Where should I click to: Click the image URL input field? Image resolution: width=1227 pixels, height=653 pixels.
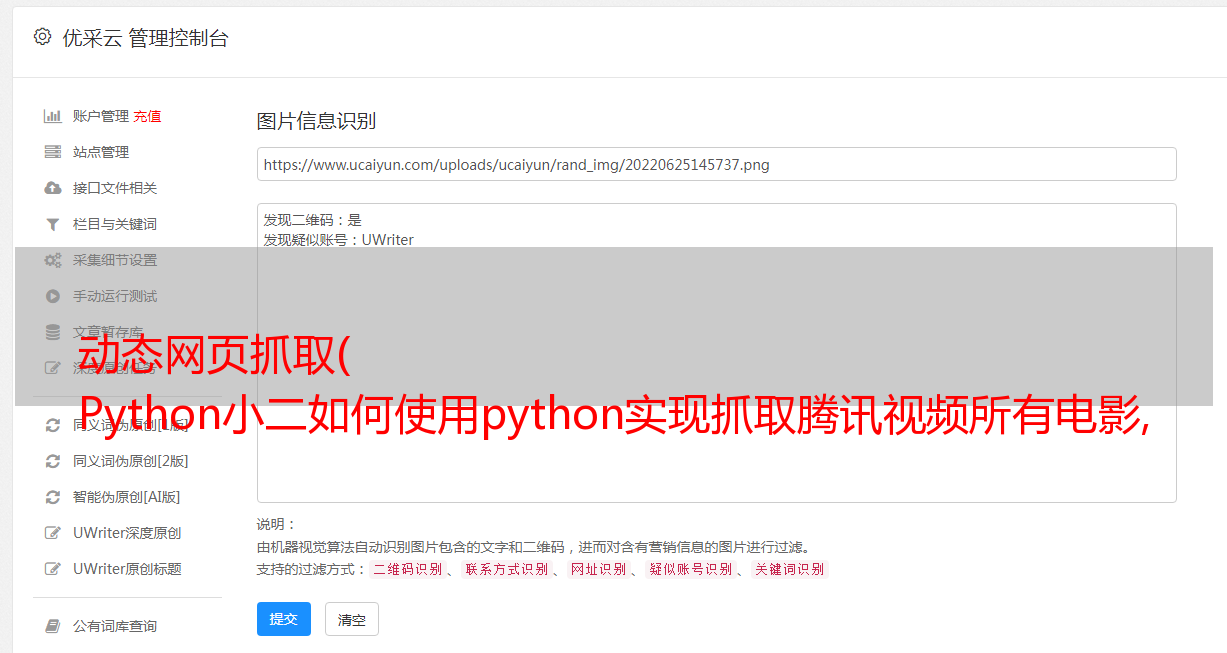pyautogui.click(x=716, y=164)
